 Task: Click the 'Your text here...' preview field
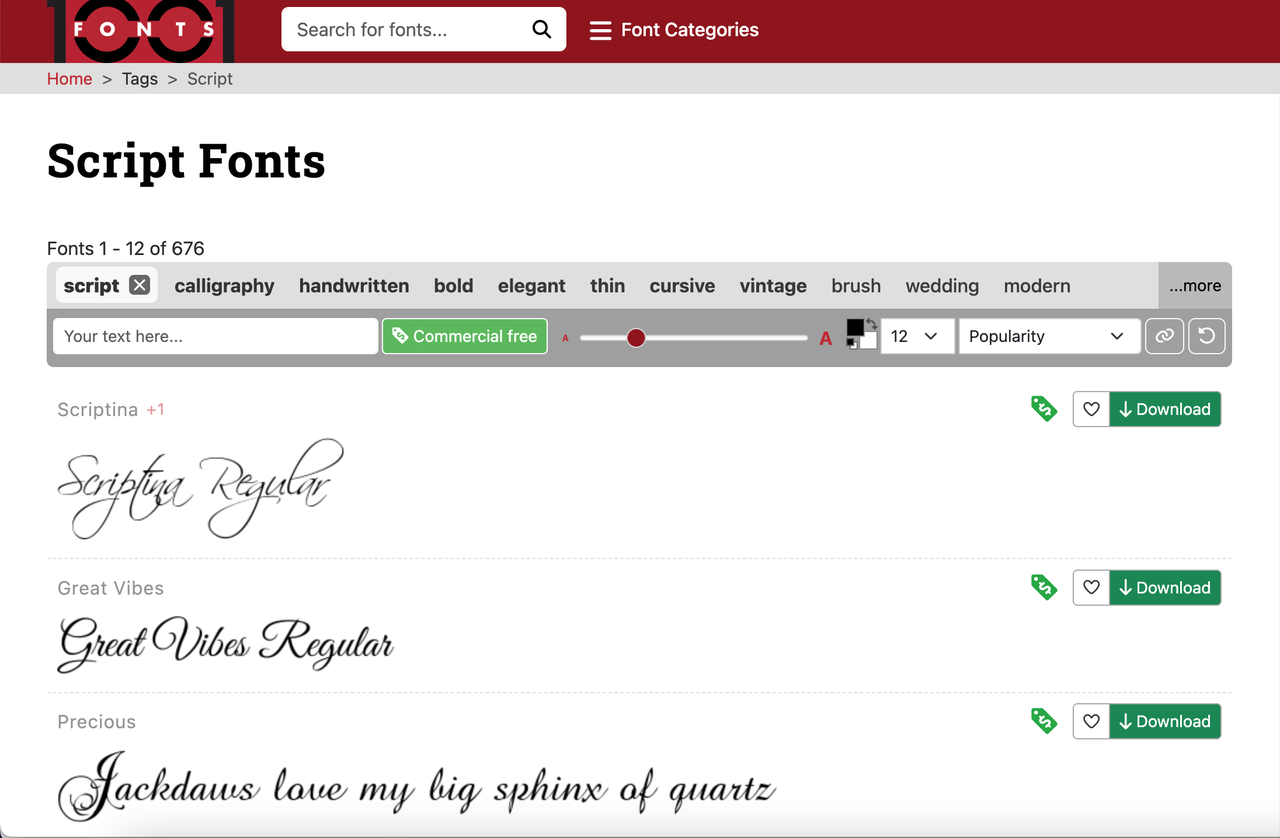(215, 336)
